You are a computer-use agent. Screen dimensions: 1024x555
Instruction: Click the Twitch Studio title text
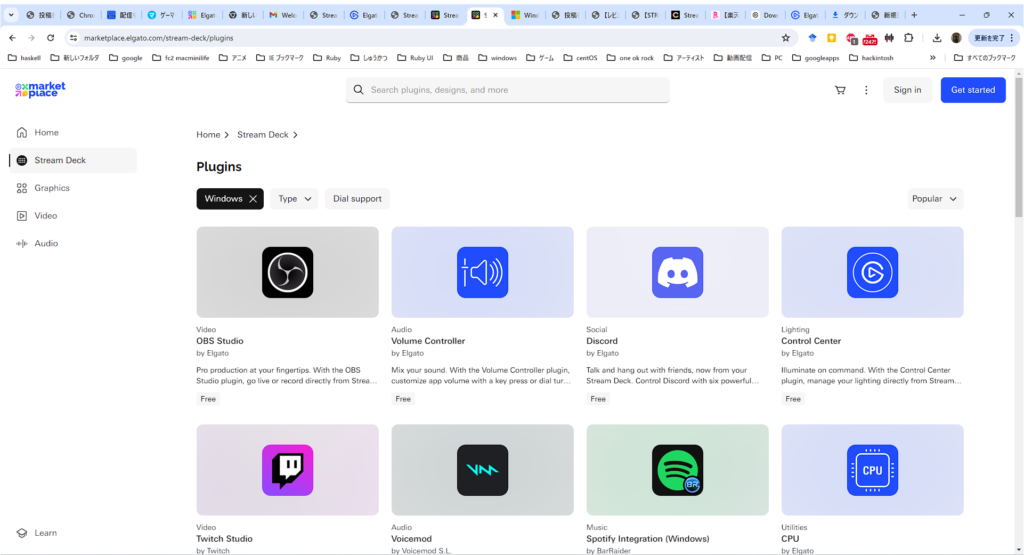point(224,539)
